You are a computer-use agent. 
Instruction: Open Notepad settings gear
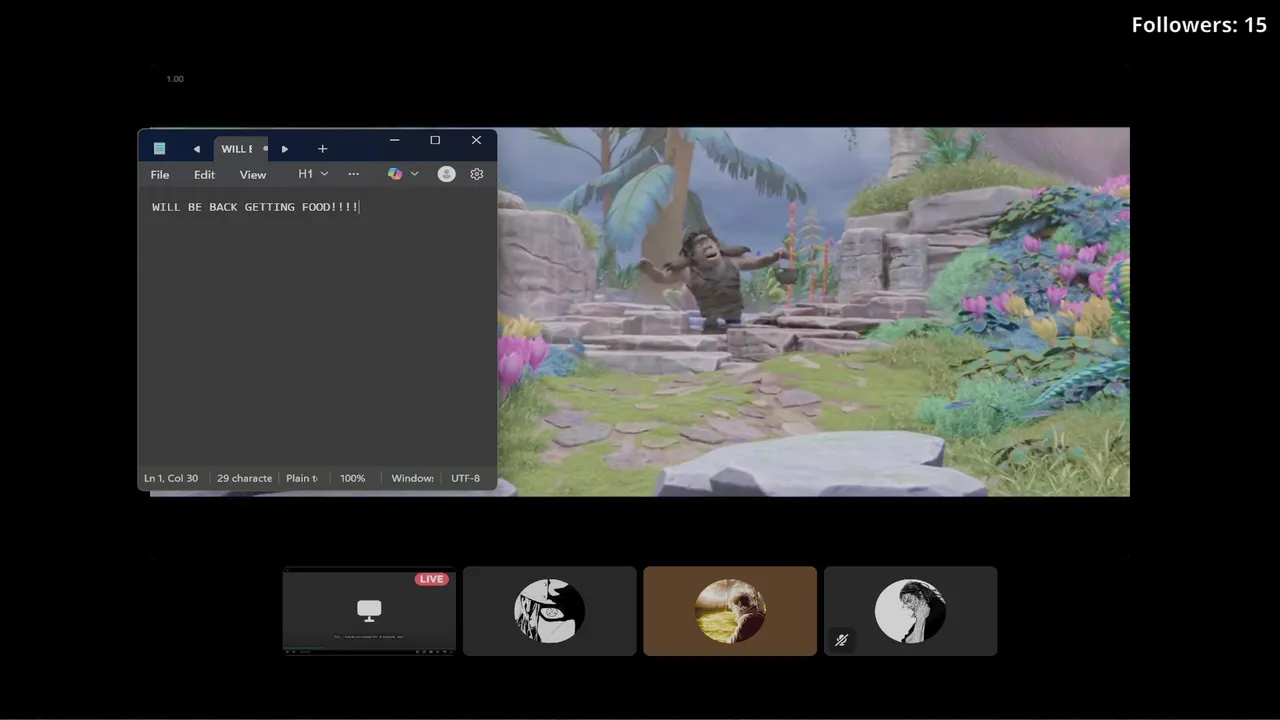(477, 174)
